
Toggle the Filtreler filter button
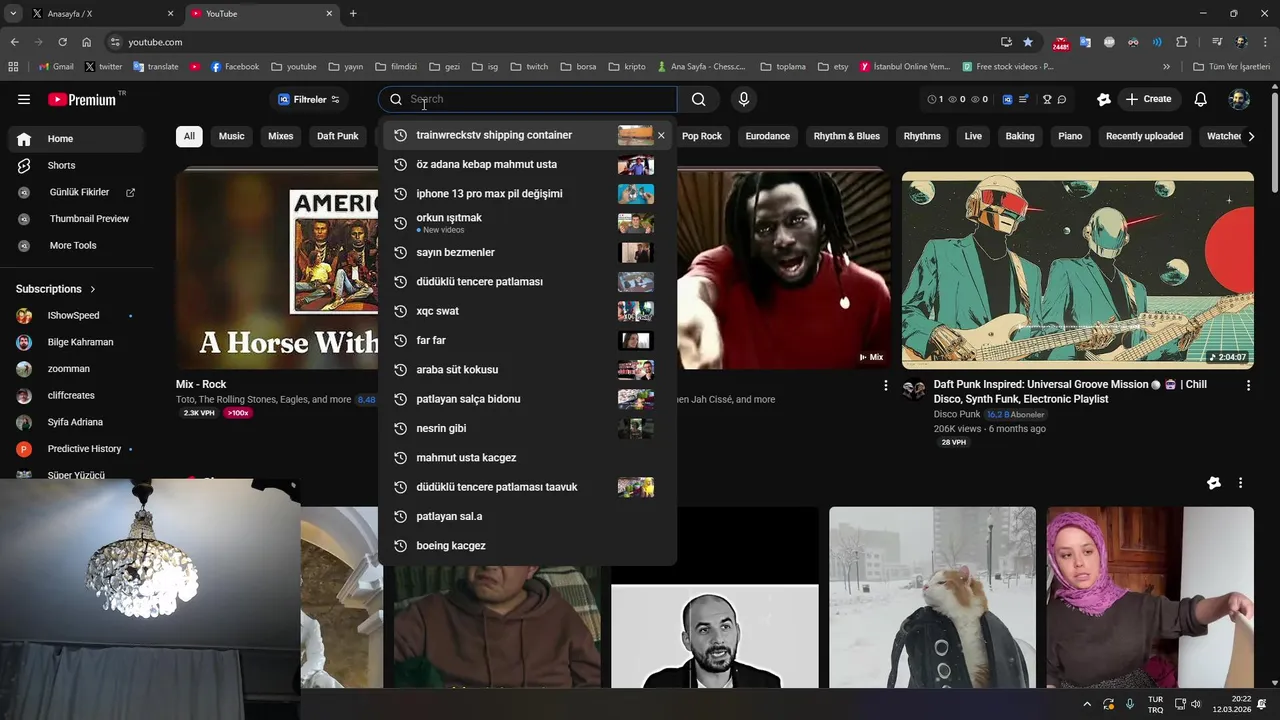tap(309, 99)
